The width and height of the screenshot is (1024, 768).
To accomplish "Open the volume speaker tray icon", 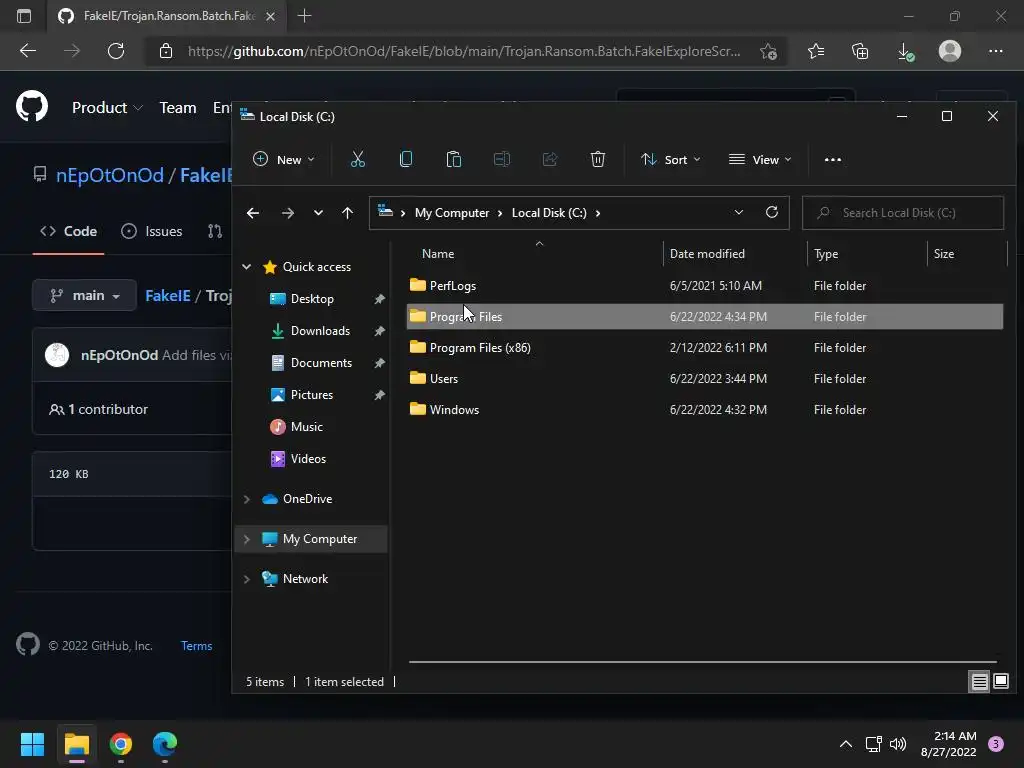I will point(899,744).
